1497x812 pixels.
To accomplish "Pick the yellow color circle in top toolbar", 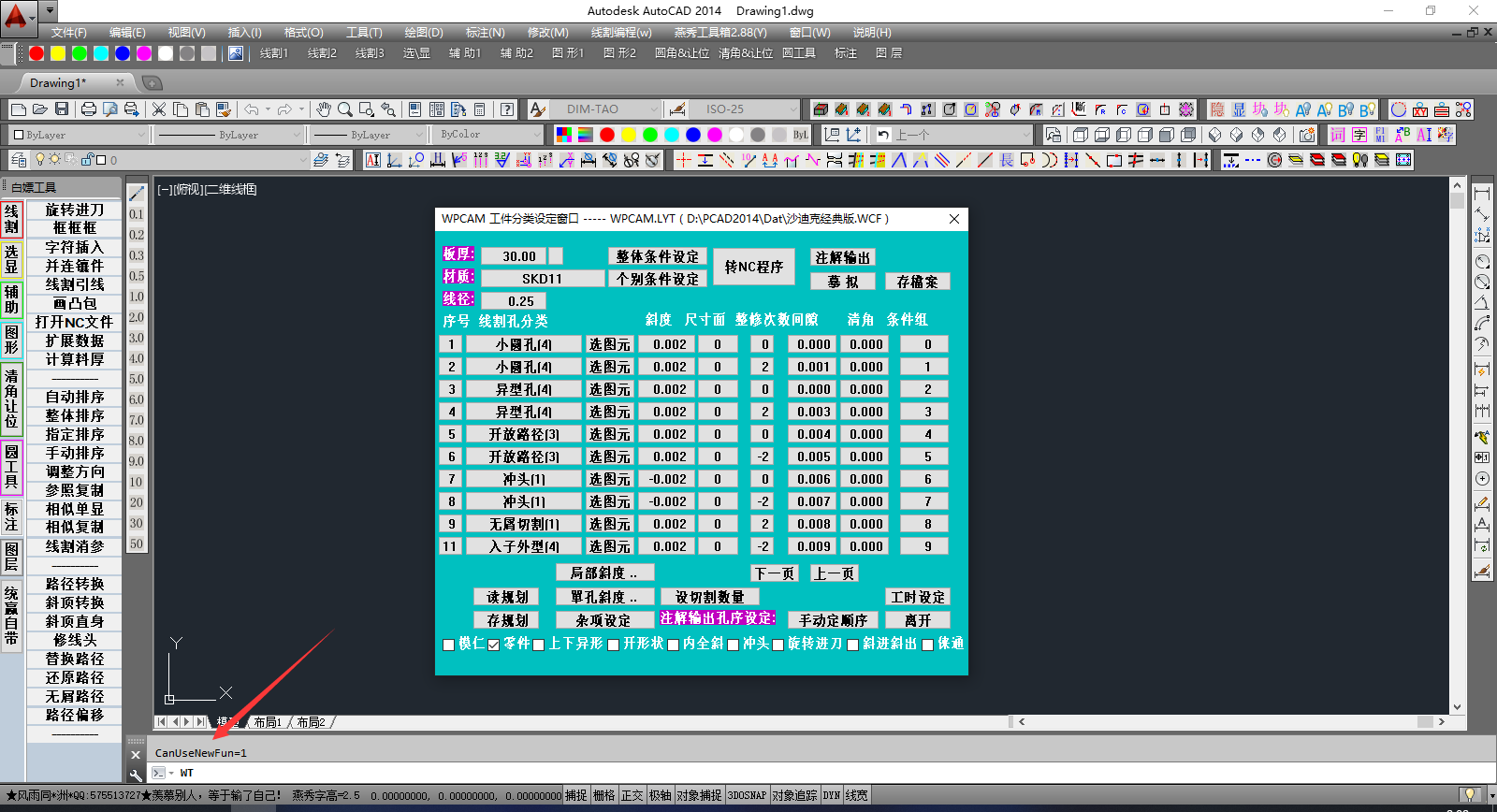I will 58,53.
